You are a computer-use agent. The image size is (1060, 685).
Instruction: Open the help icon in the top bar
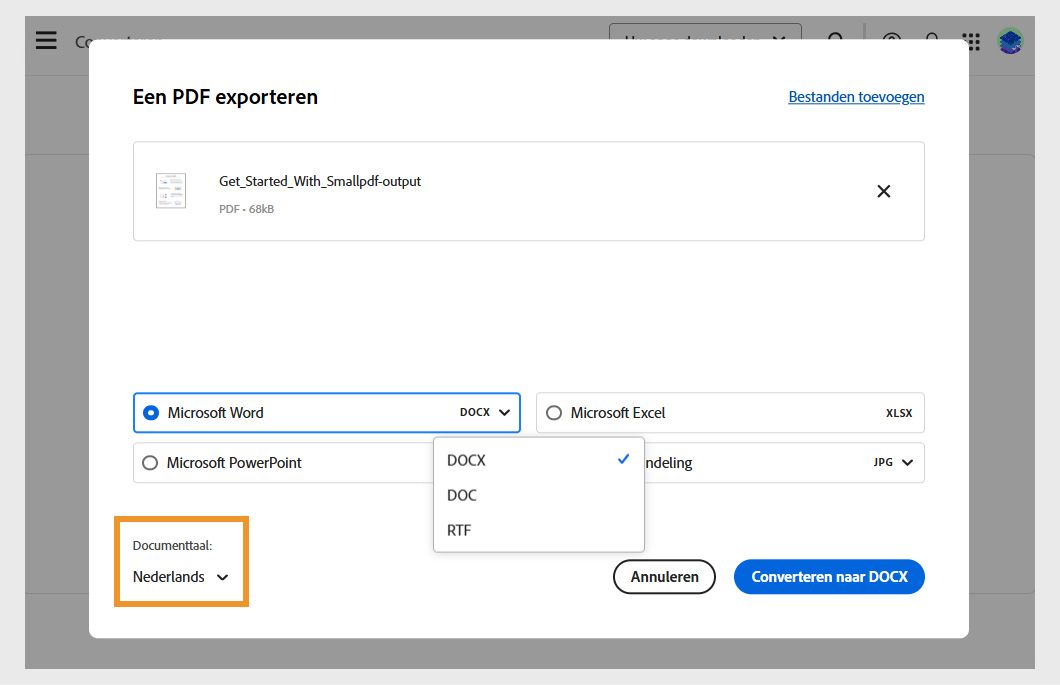[890, 41]
